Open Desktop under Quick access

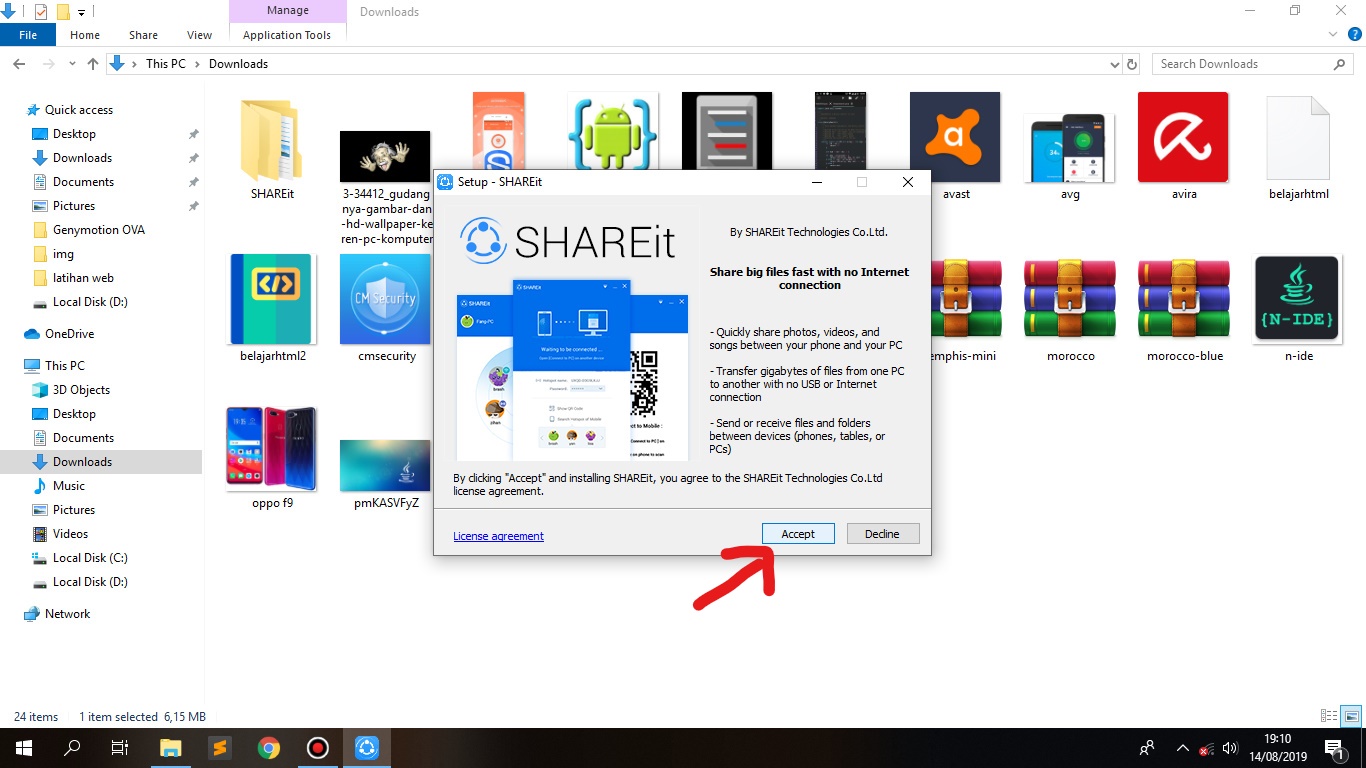click(x=74, y=134)
